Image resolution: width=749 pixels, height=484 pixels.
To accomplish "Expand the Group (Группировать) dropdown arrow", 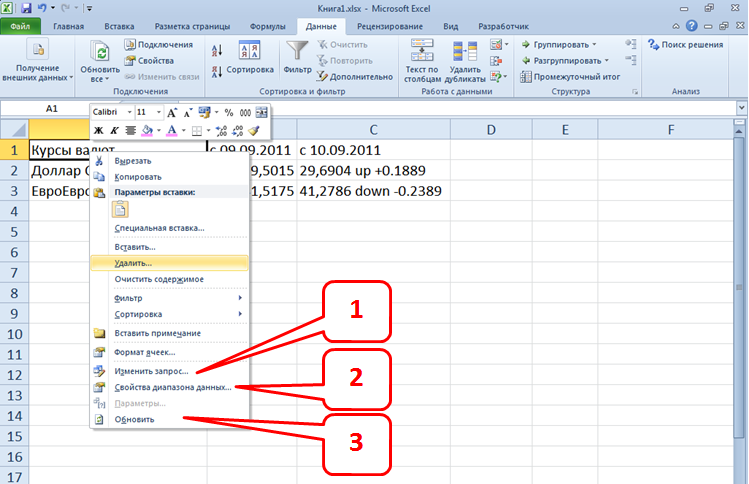I will coord(593,45).
